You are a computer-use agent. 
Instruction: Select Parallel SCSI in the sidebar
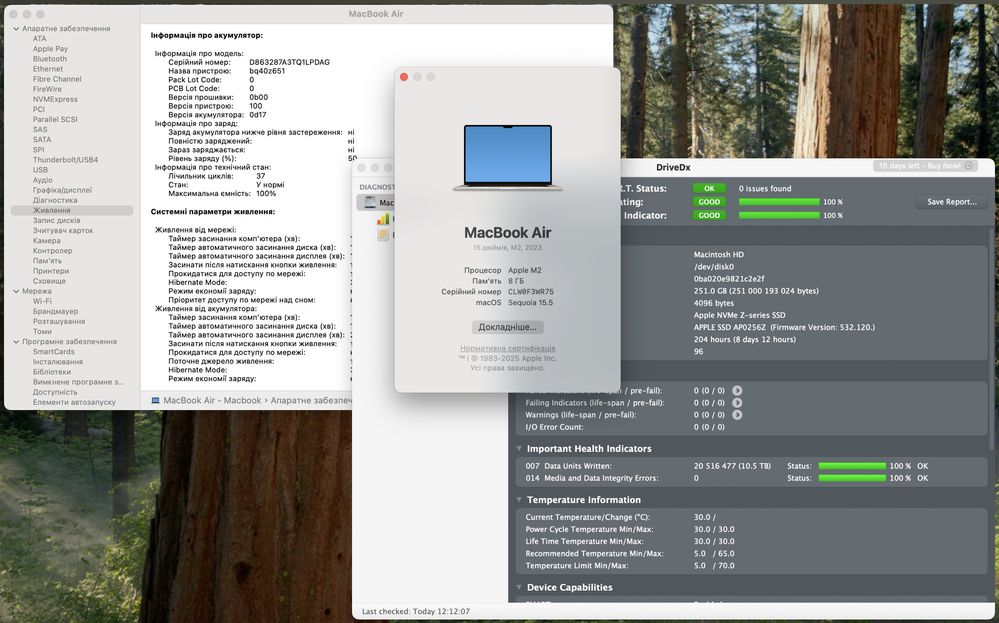pyautogui.click(x=55, y=119)
